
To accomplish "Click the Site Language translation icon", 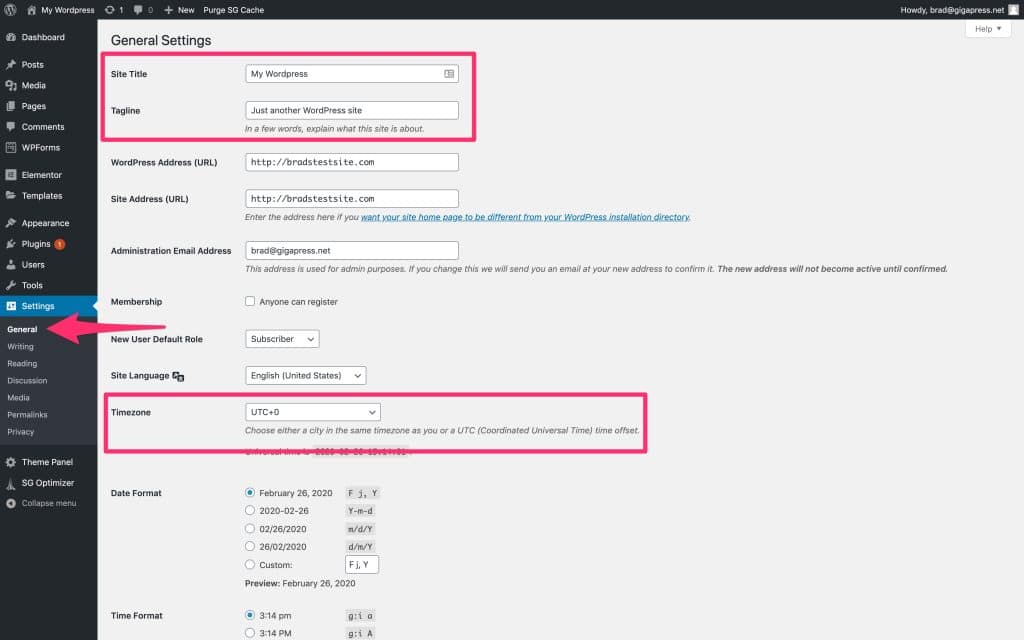I will [178, 376].
